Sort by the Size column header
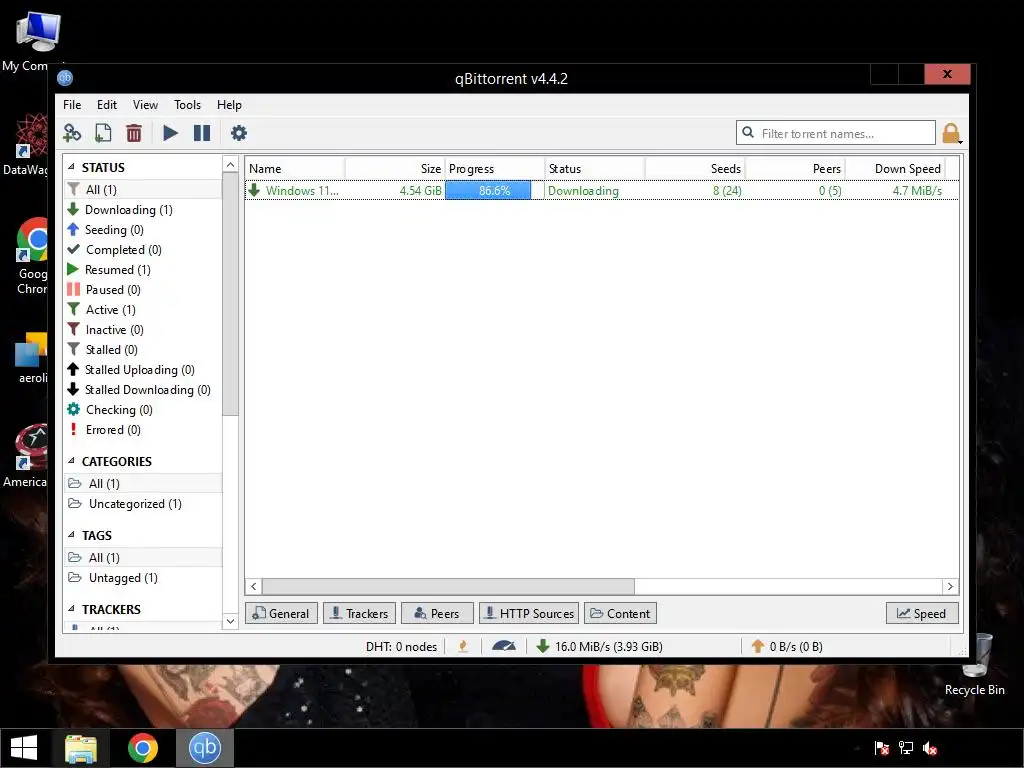The width and height of the screenshot is (1024, 768). pos(395,168)
